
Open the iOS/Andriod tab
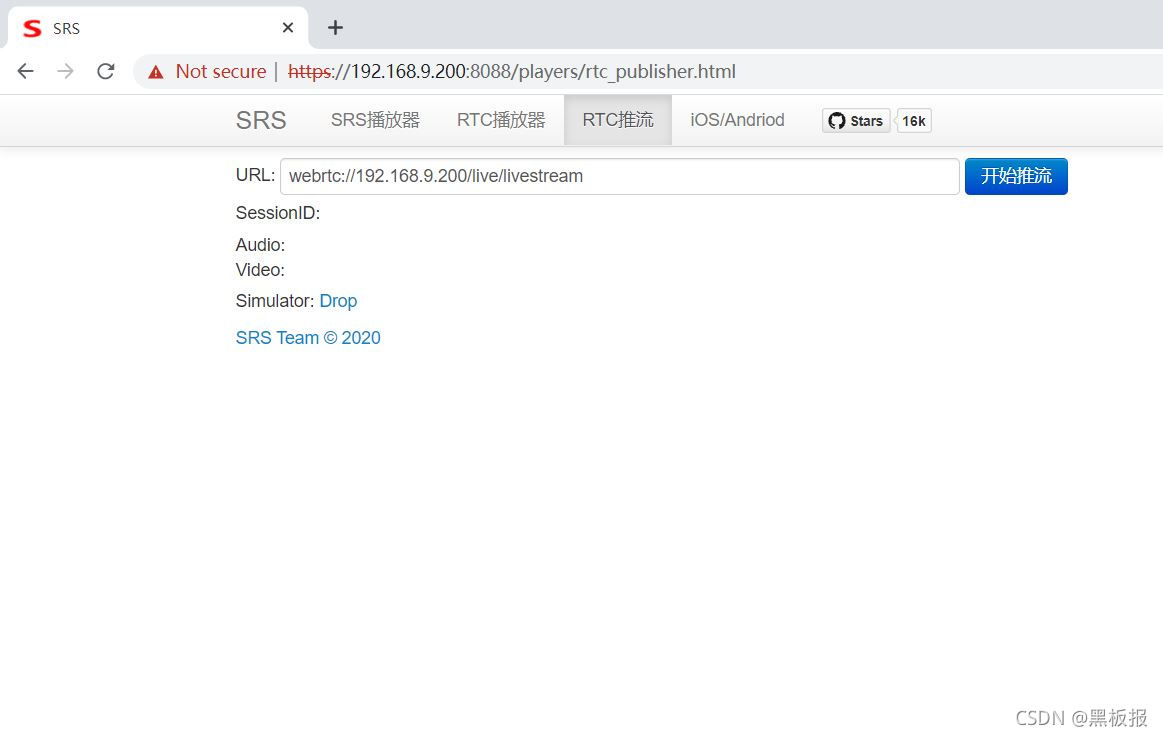[737, 120]
